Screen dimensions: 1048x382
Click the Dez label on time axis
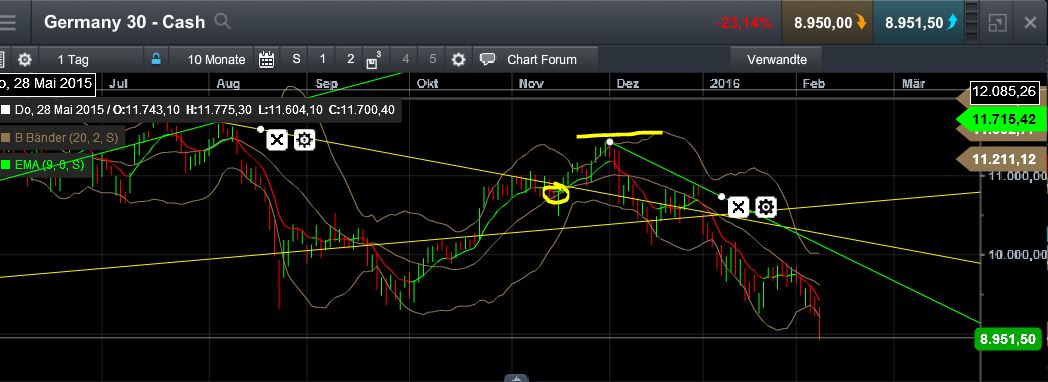coord(628,83)
